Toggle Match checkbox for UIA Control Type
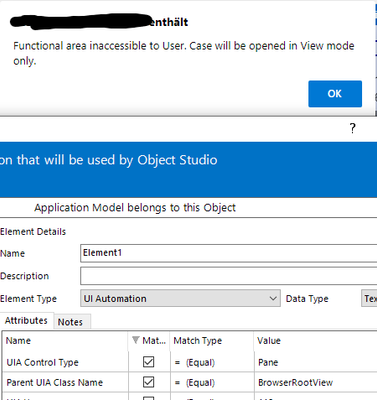The image size is (377, 400). point(148,362)
